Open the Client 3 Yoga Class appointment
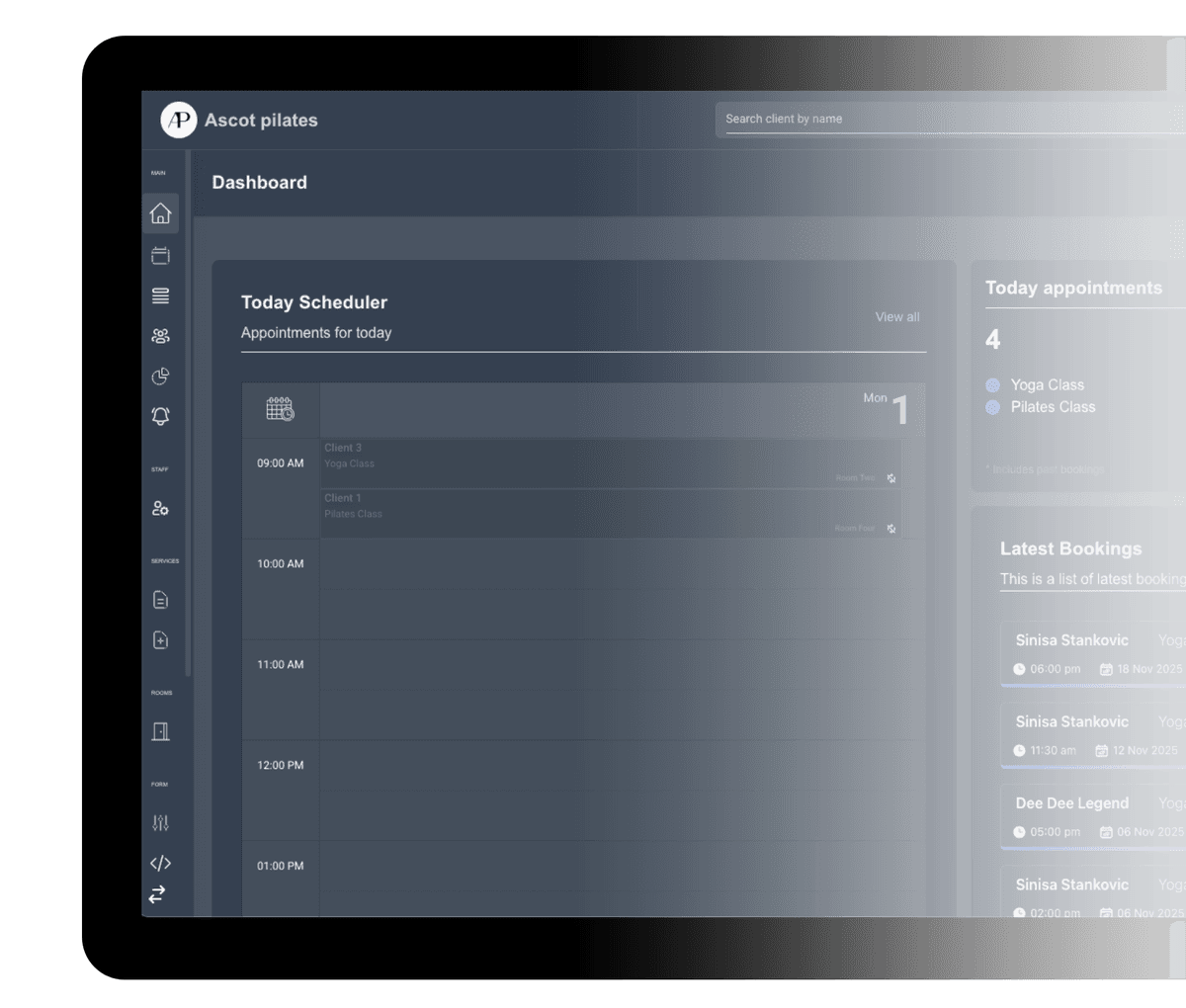The width and height of the screenshot is (1186, 1008). [609, 463]
